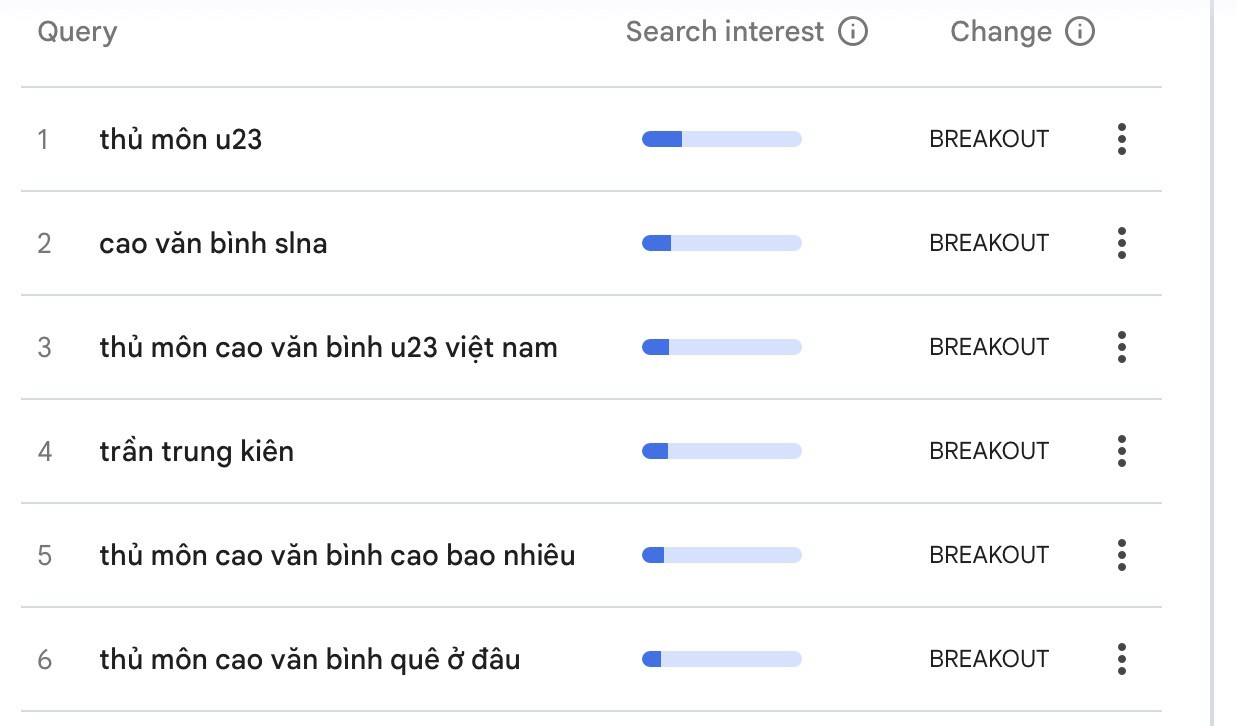1236x726 pixels.
Task: Click the interest bar for 'trần trung kiên'
Action: pos(720,451)
